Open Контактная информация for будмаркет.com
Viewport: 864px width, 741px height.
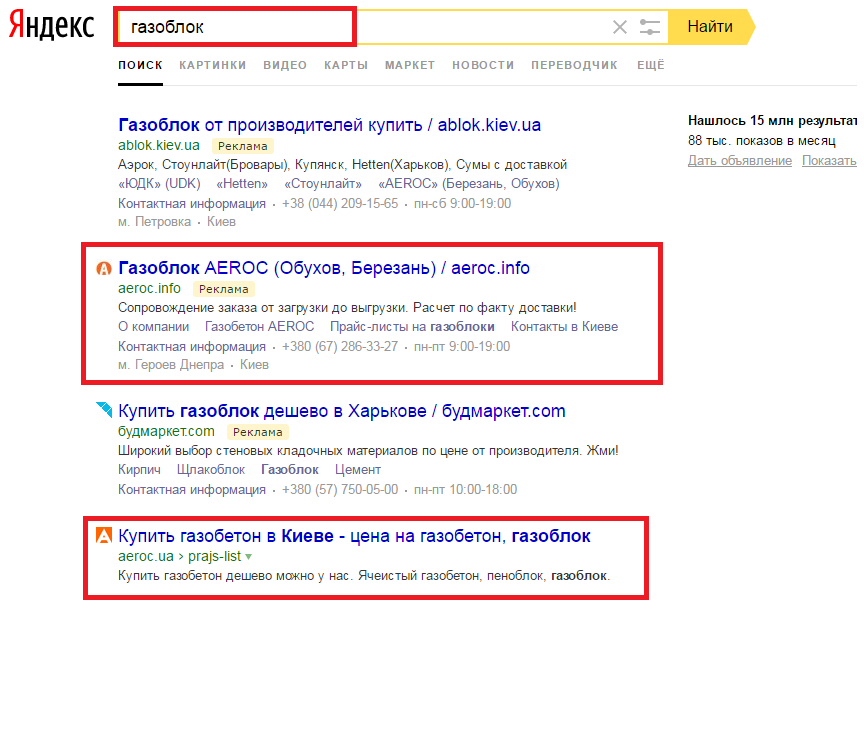coord(192,489)
